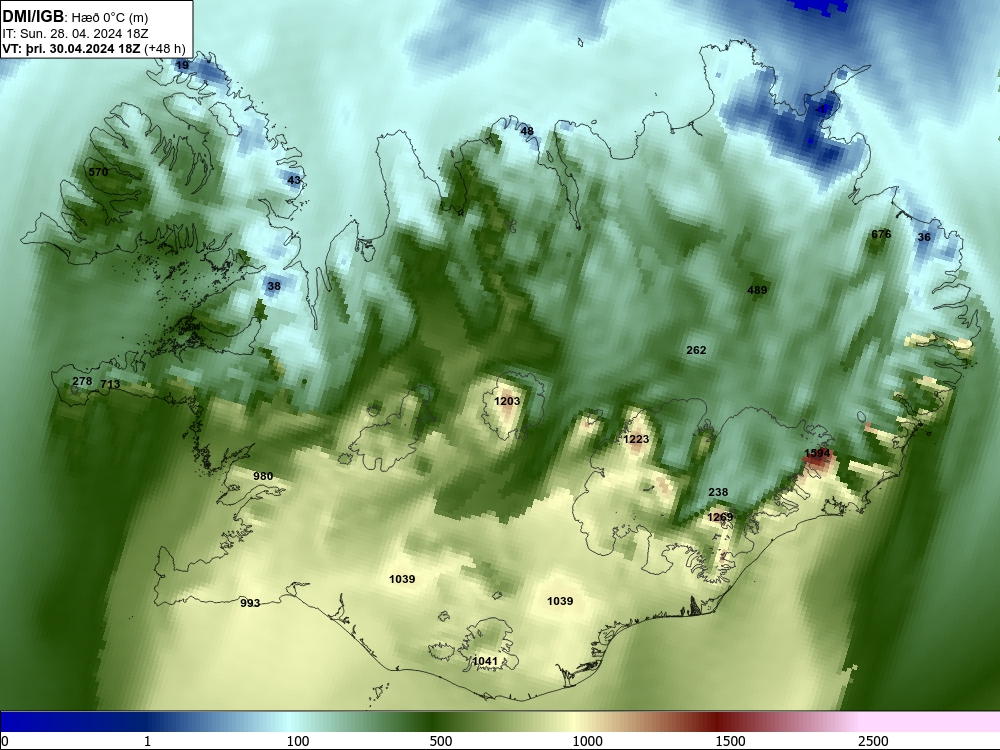The width and height of the screenshot is (1000, 750).
Task: Select the 489 value label
Action: pos(757,290)
